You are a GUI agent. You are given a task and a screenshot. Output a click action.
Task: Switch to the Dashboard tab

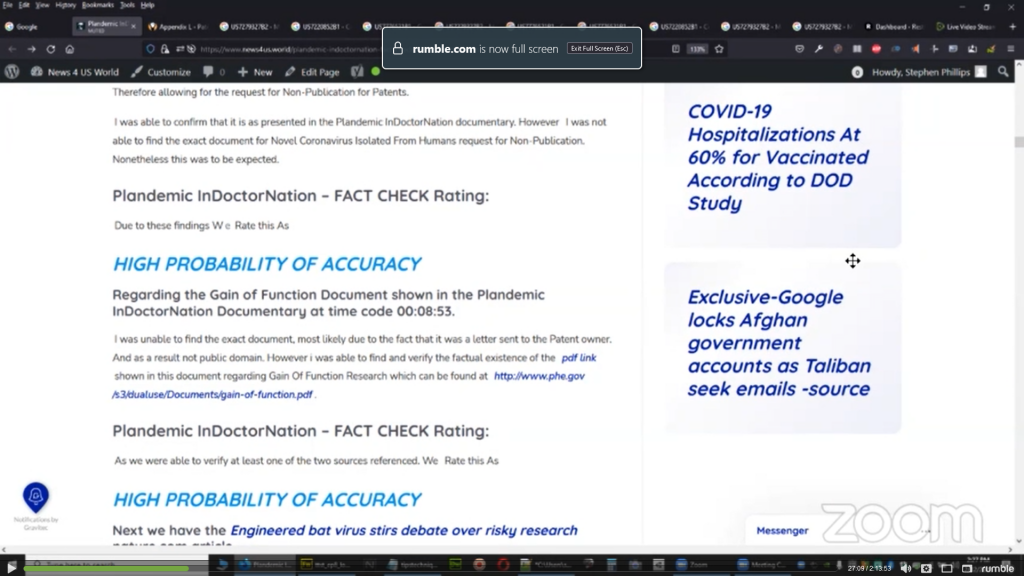click(893, 27)
